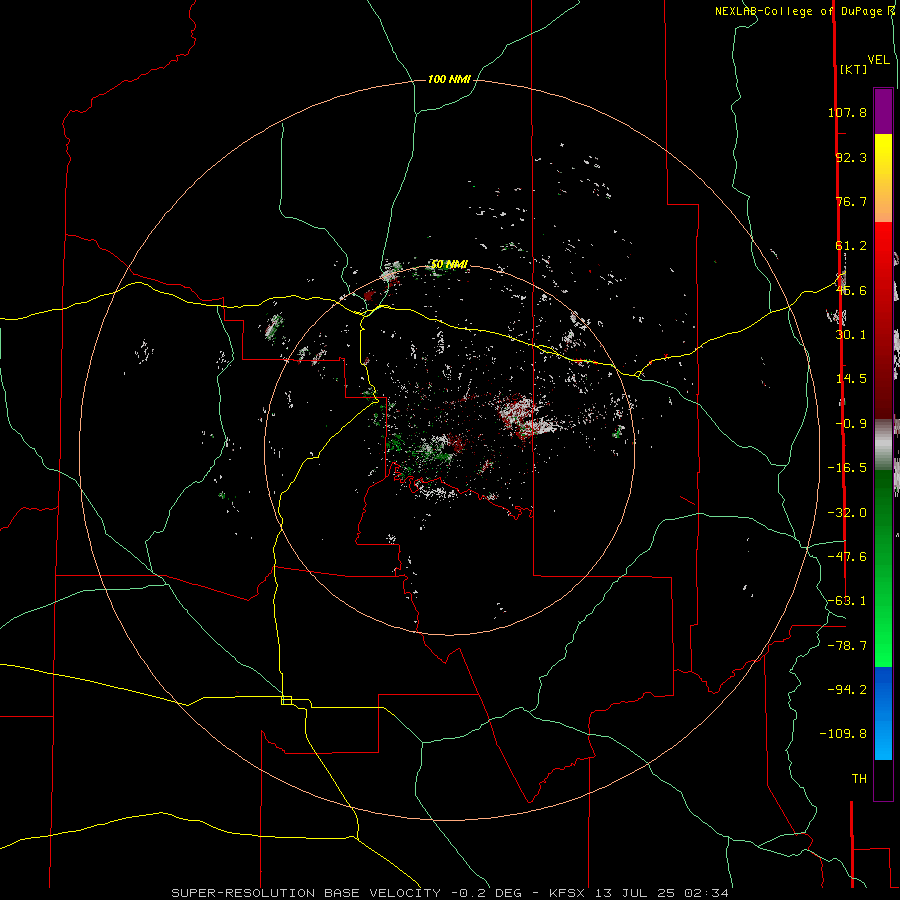Screen dimensions: 900x900
Task: Click the -0.9 legend value
Action: [851, 424]
